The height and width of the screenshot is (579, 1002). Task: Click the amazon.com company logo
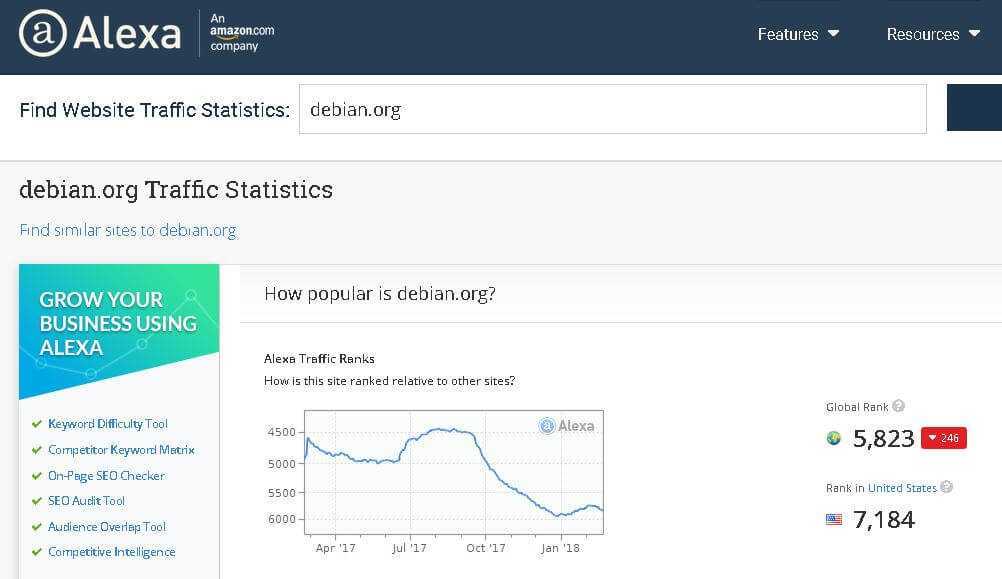[x=242, y=33]
